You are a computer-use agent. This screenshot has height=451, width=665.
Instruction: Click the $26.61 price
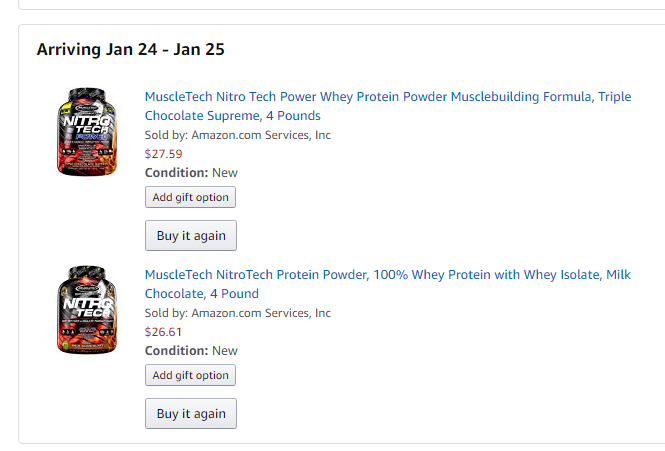[164, 332]
